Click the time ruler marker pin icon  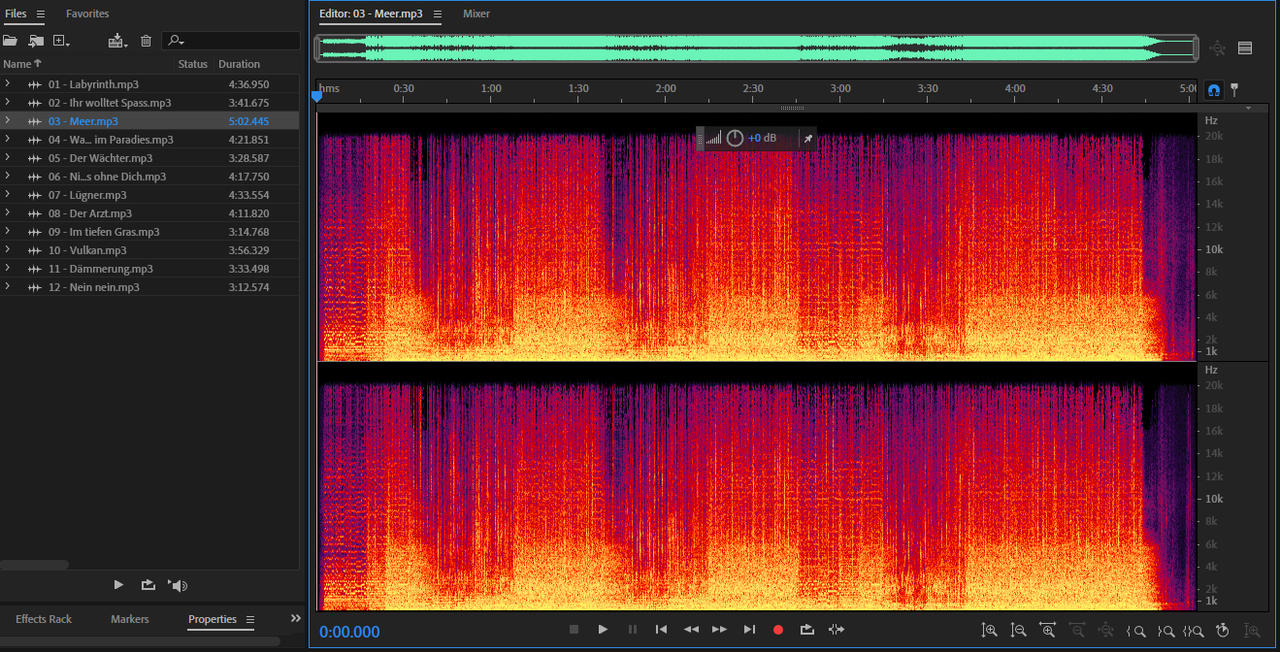tap(1233, 89)
